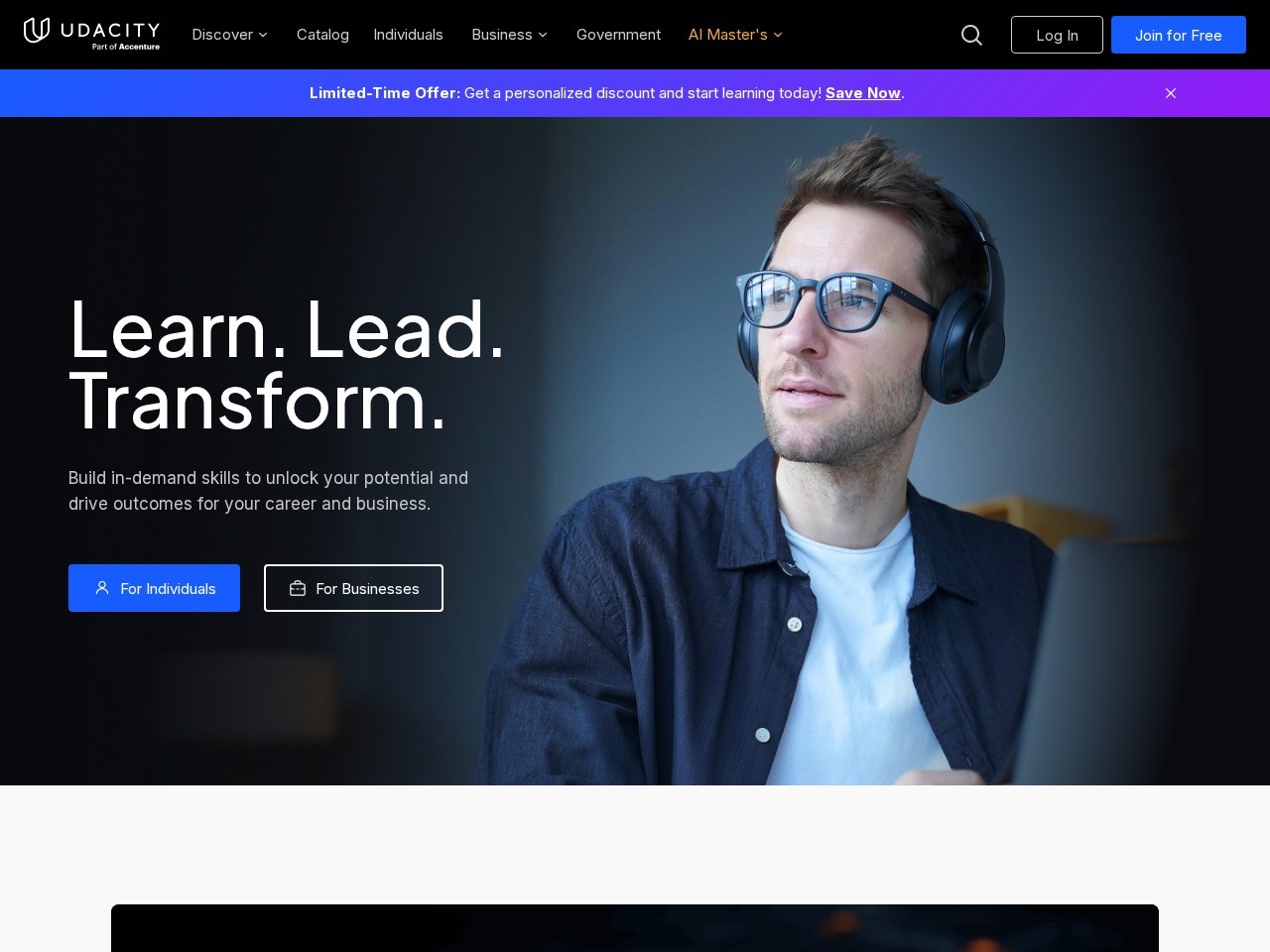Screen dimensions: 1270x952
Task: Open the search magnifier icon
Action: click(x=972, y=35)
